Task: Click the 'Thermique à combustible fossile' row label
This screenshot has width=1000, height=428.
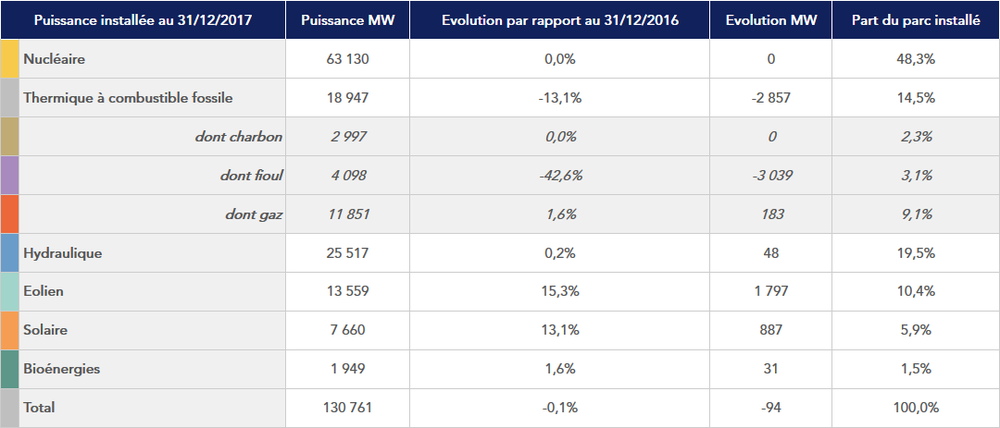Action: click(x=127, y=98)
